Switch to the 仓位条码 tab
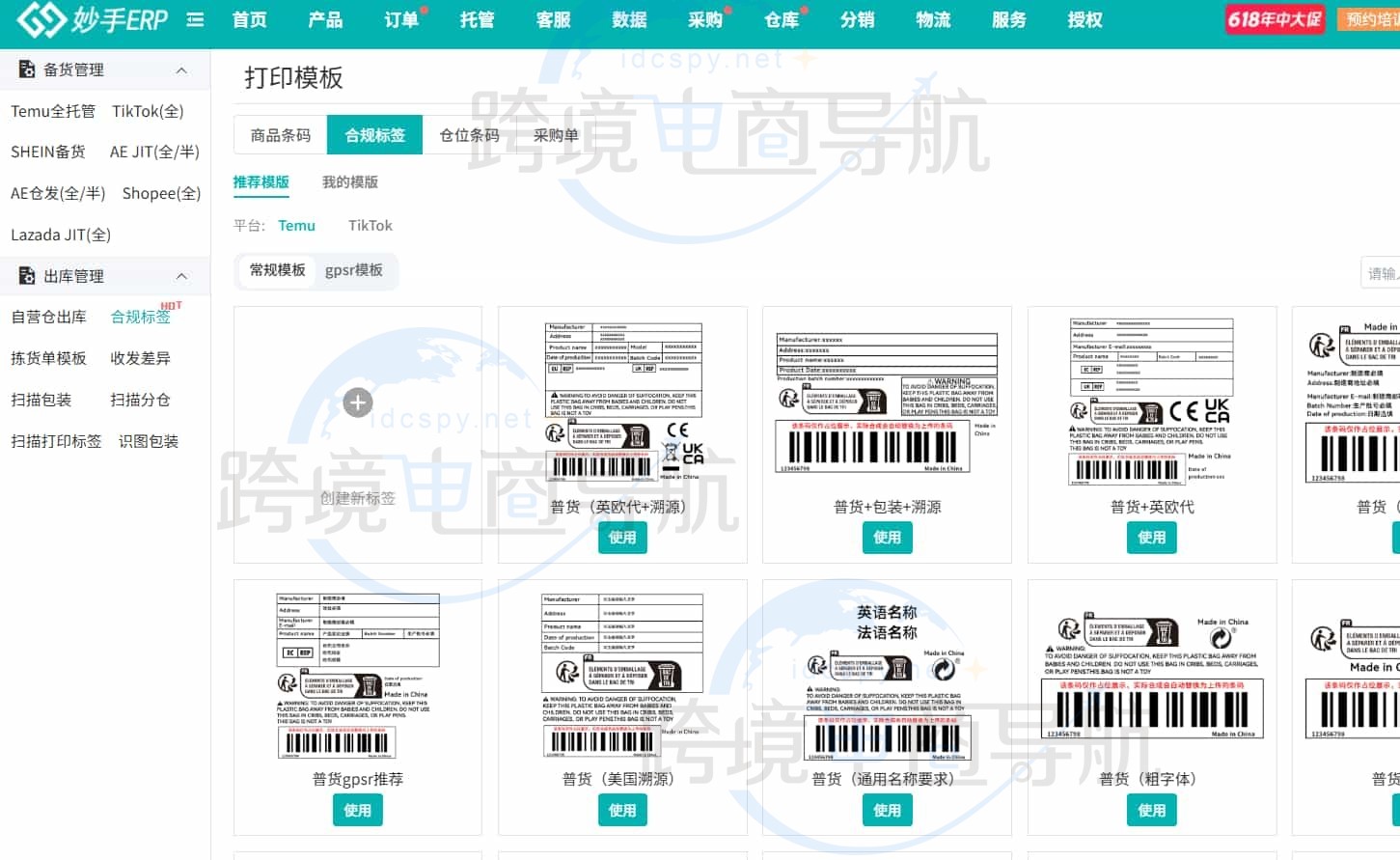The width and height of the screenshot is (1400, 860). coord(469,134)
